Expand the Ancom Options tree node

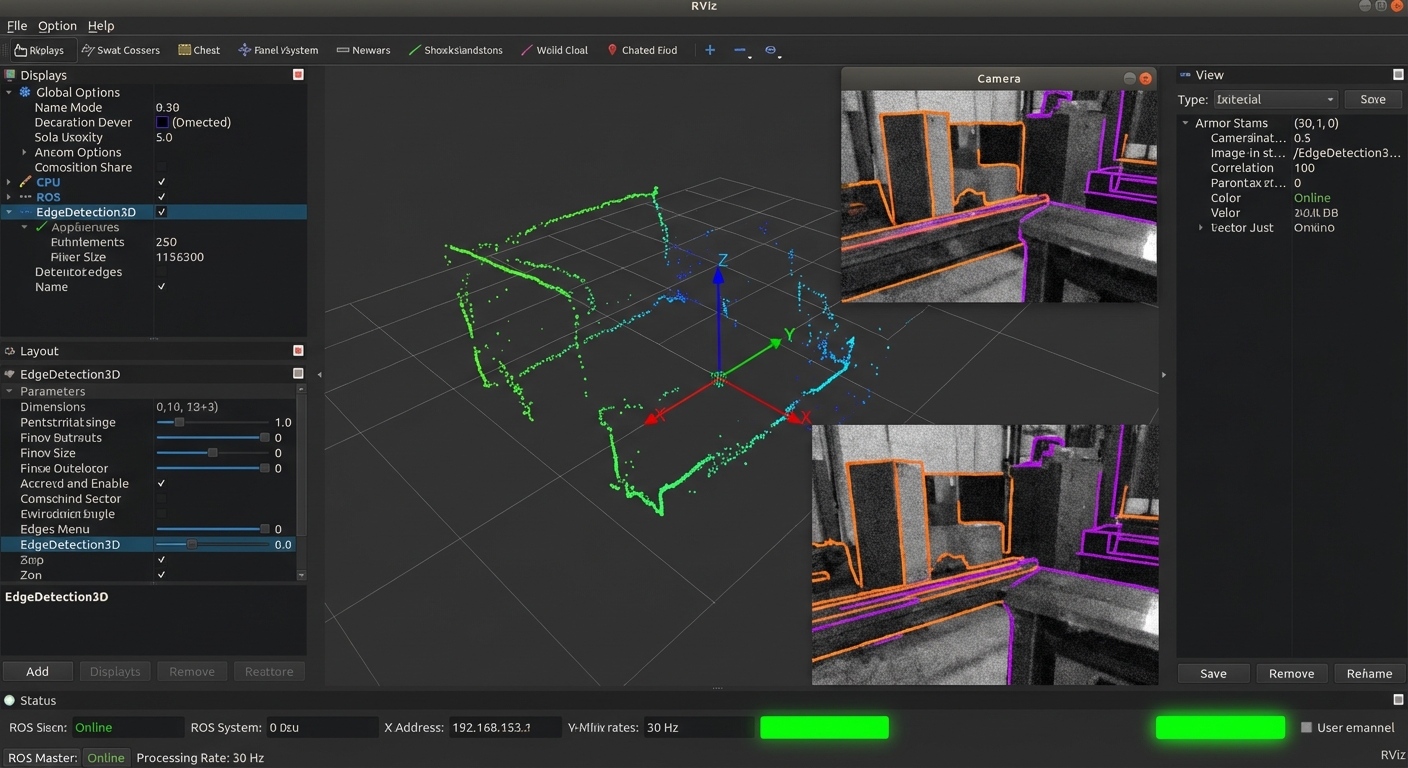coord(25,153)
